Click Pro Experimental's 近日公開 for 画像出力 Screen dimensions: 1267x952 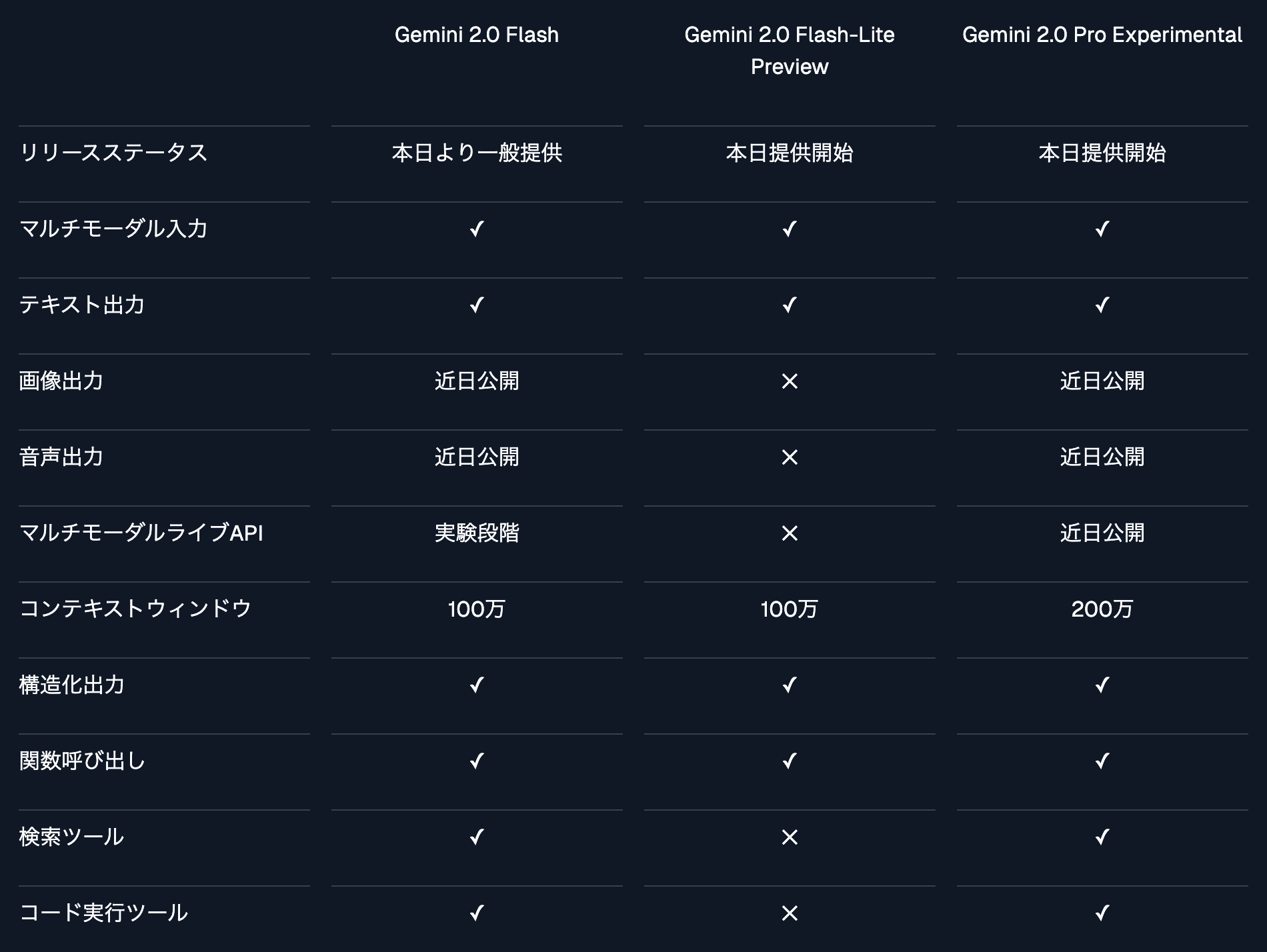(1102, 381)
